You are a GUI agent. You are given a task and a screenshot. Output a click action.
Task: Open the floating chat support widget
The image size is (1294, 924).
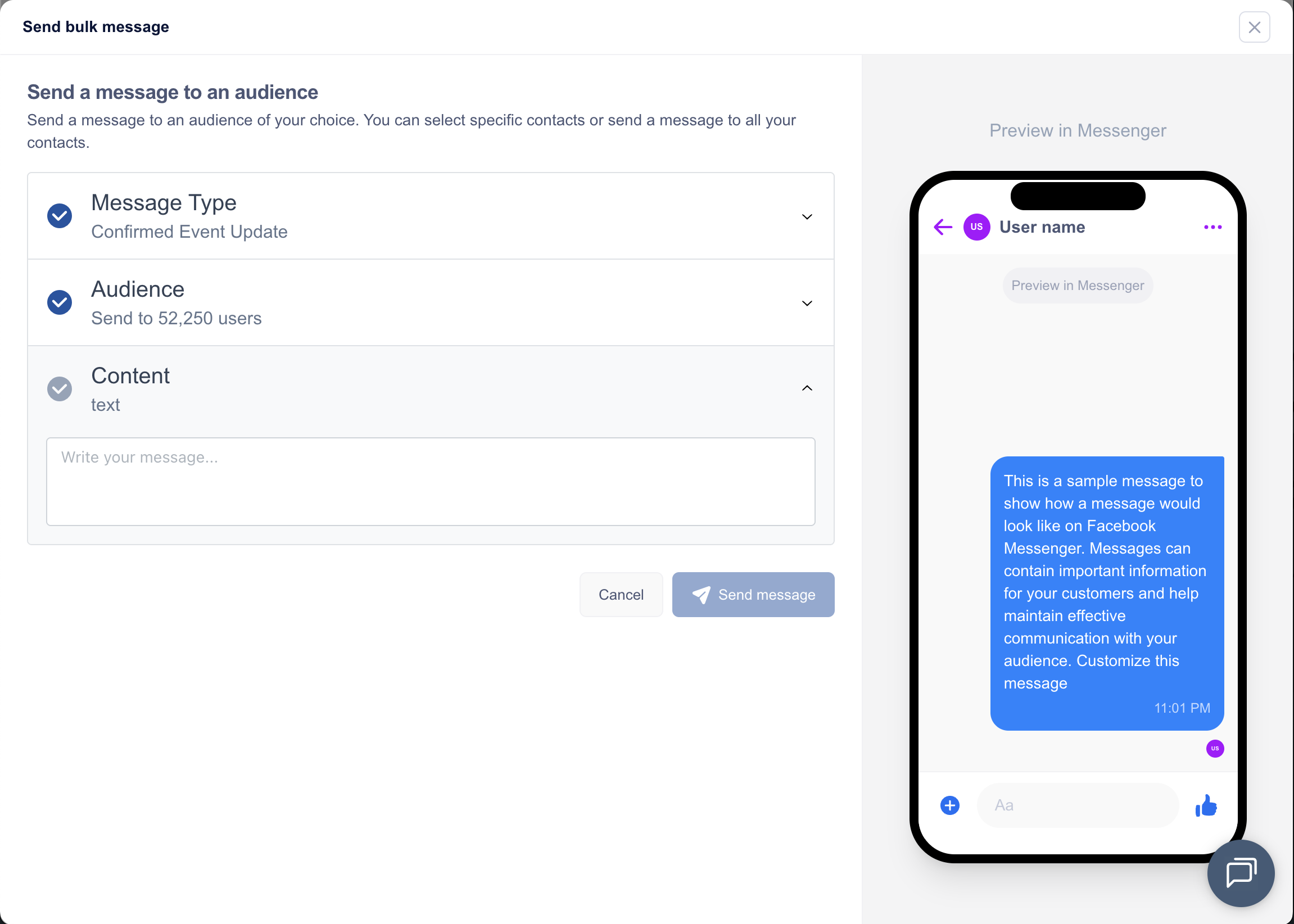tap(1241, 873)
